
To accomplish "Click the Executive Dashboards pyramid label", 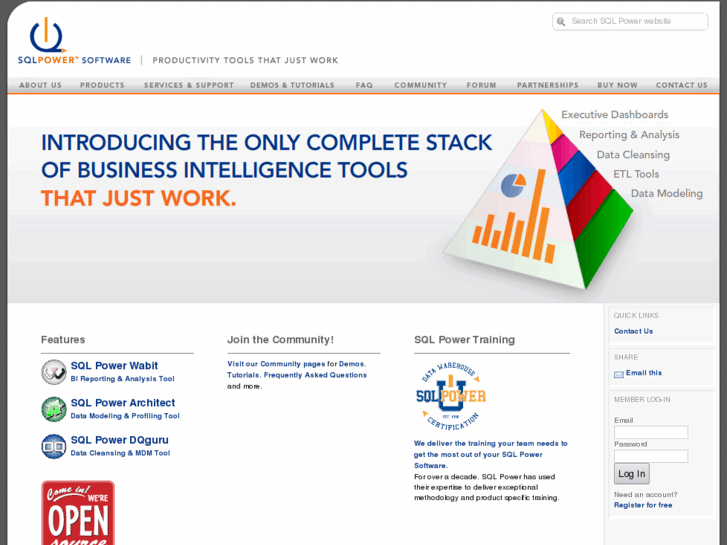I will click(x=615, y=115).
